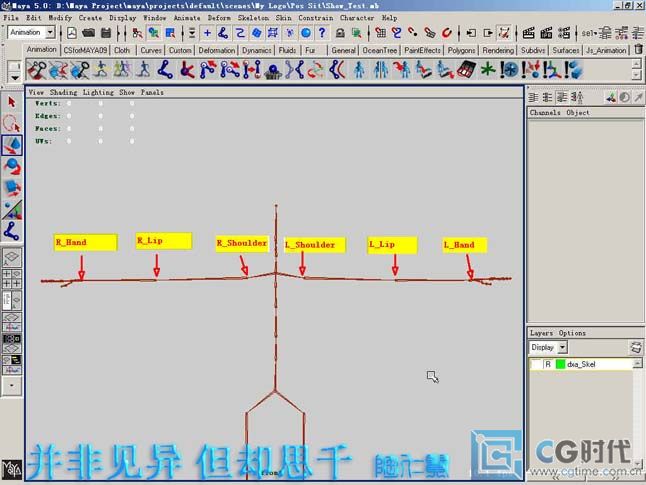Screen dimensions: 646x485
Task: Open the Skin menu
Action: [283, 18]
